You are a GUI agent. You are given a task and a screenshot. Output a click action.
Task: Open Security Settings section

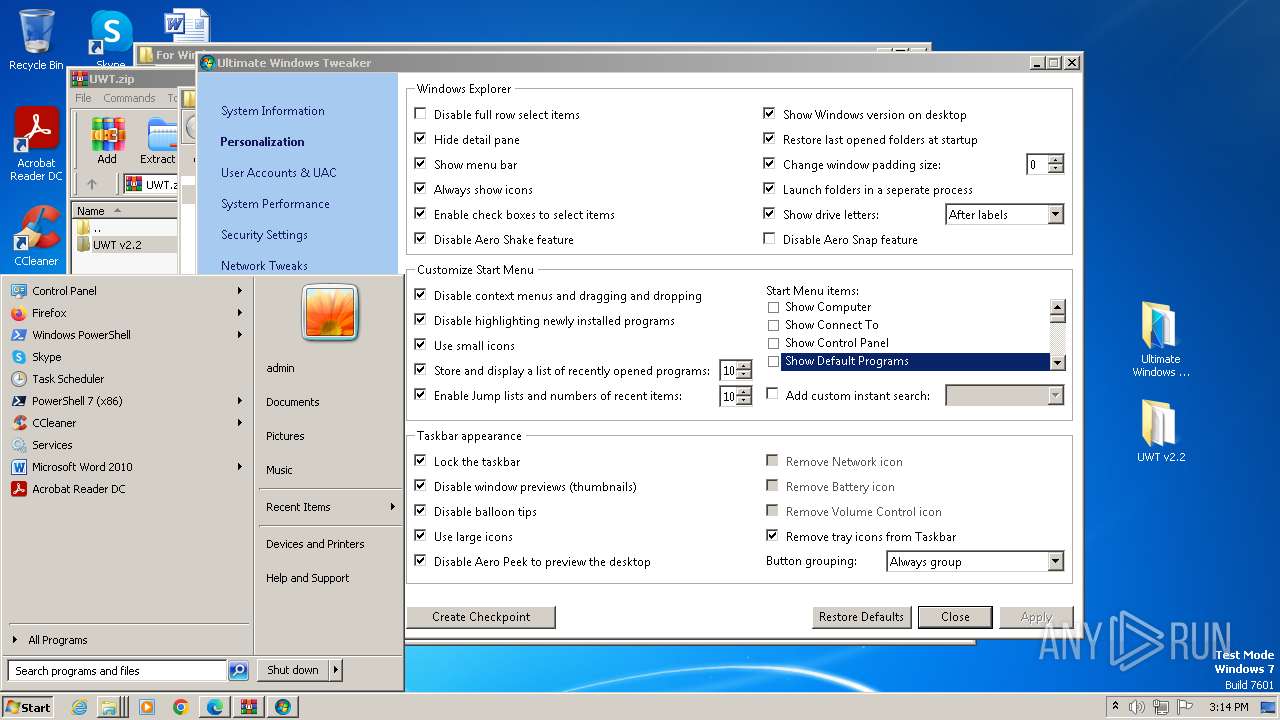[x=264, y=235]
